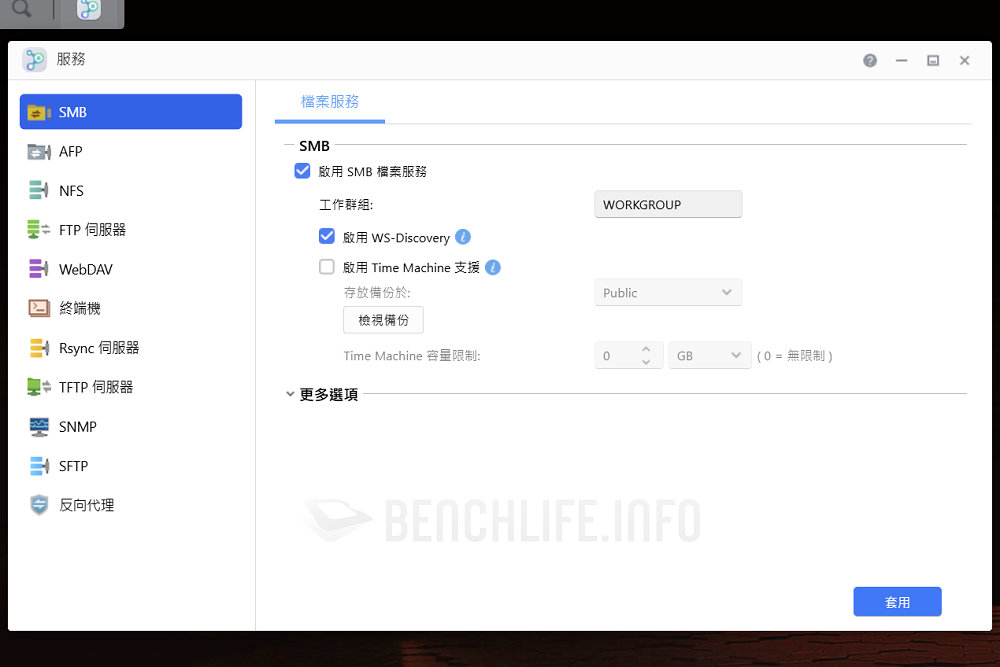Screen dimensions: 1000x667
Task: Select Rsync 伺服器 in the sidebar
Action: (98, 348)
